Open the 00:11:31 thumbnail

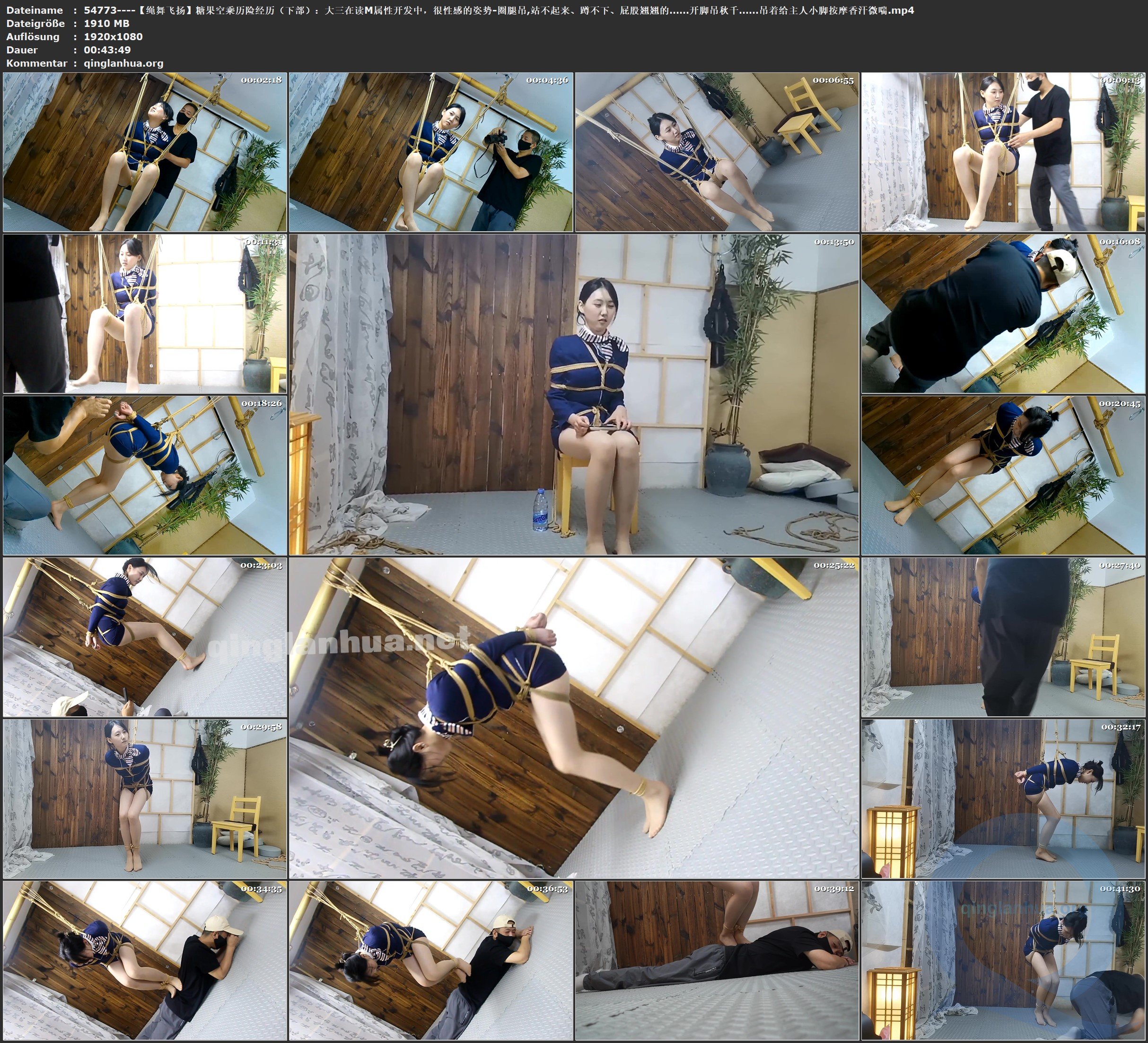pos(145,313)
